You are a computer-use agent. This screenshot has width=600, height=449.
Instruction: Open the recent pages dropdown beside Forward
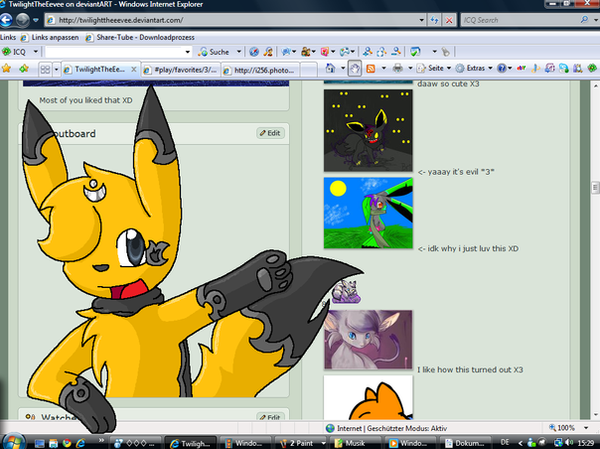pyautogui.click(x=36, y=20)
